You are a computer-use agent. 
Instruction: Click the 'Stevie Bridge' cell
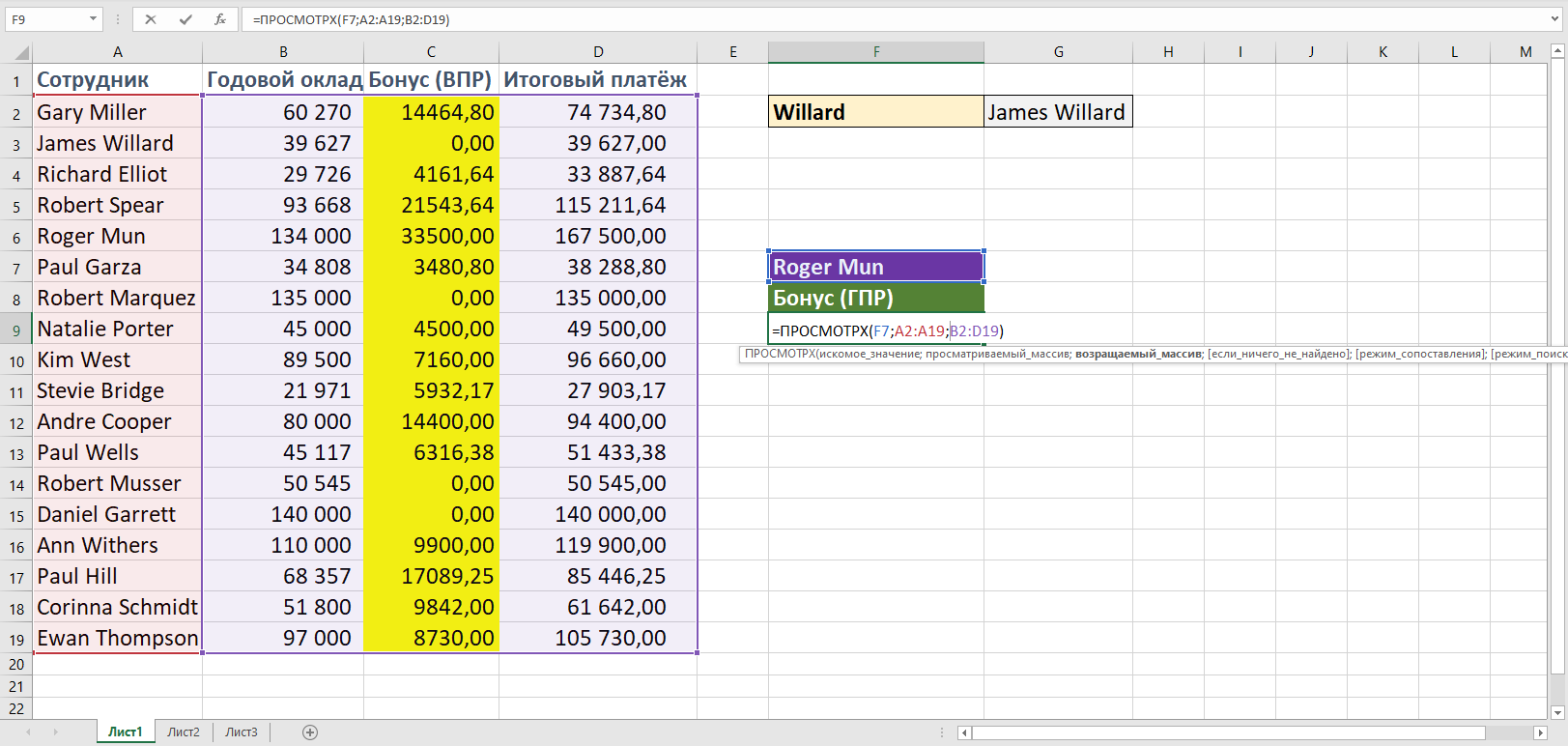coord(117,390)
